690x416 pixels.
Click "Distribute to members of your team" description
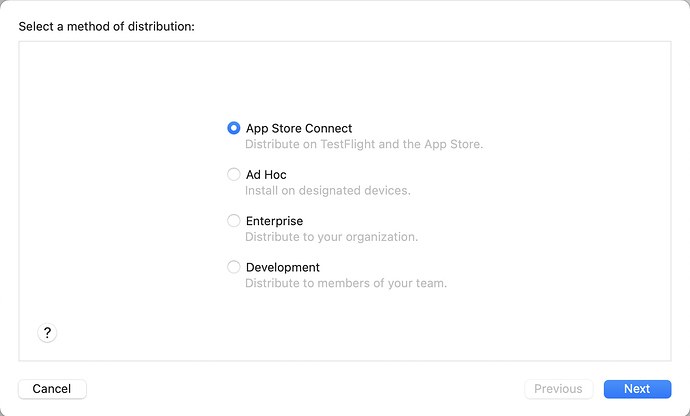346,283
